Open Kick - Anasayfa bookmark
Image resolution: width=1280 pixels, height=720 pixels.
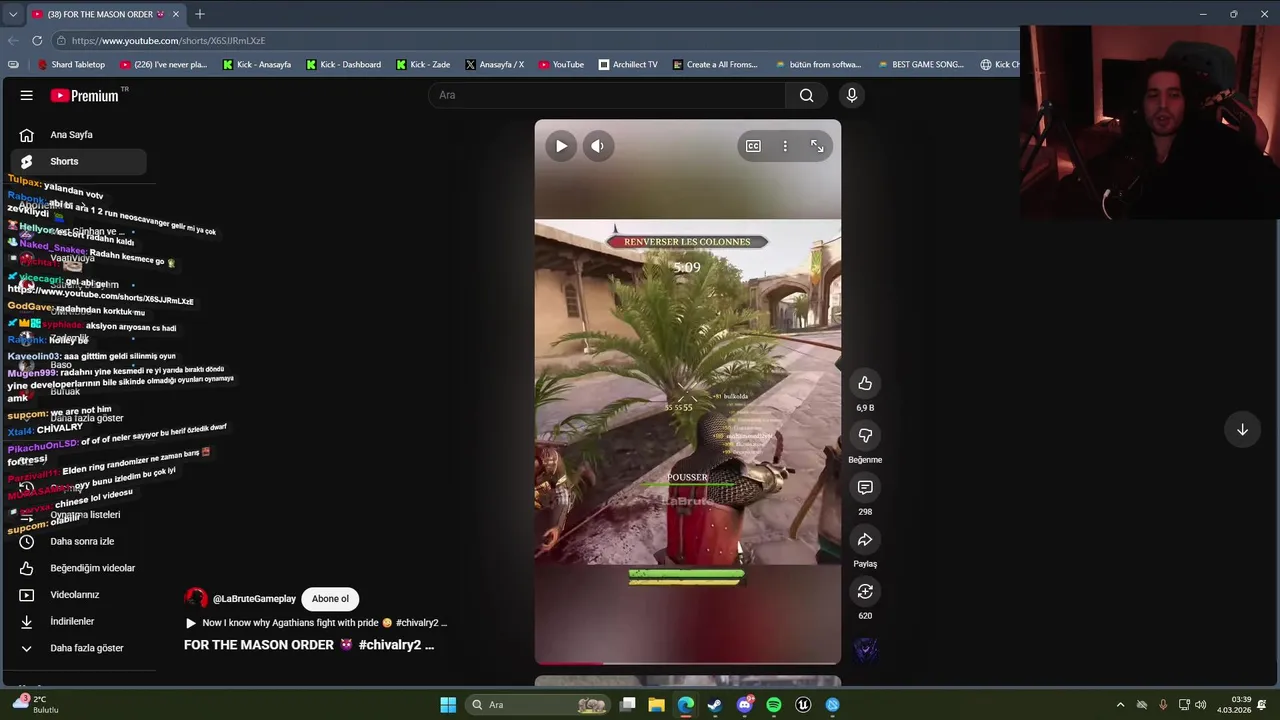click(257, 64)
